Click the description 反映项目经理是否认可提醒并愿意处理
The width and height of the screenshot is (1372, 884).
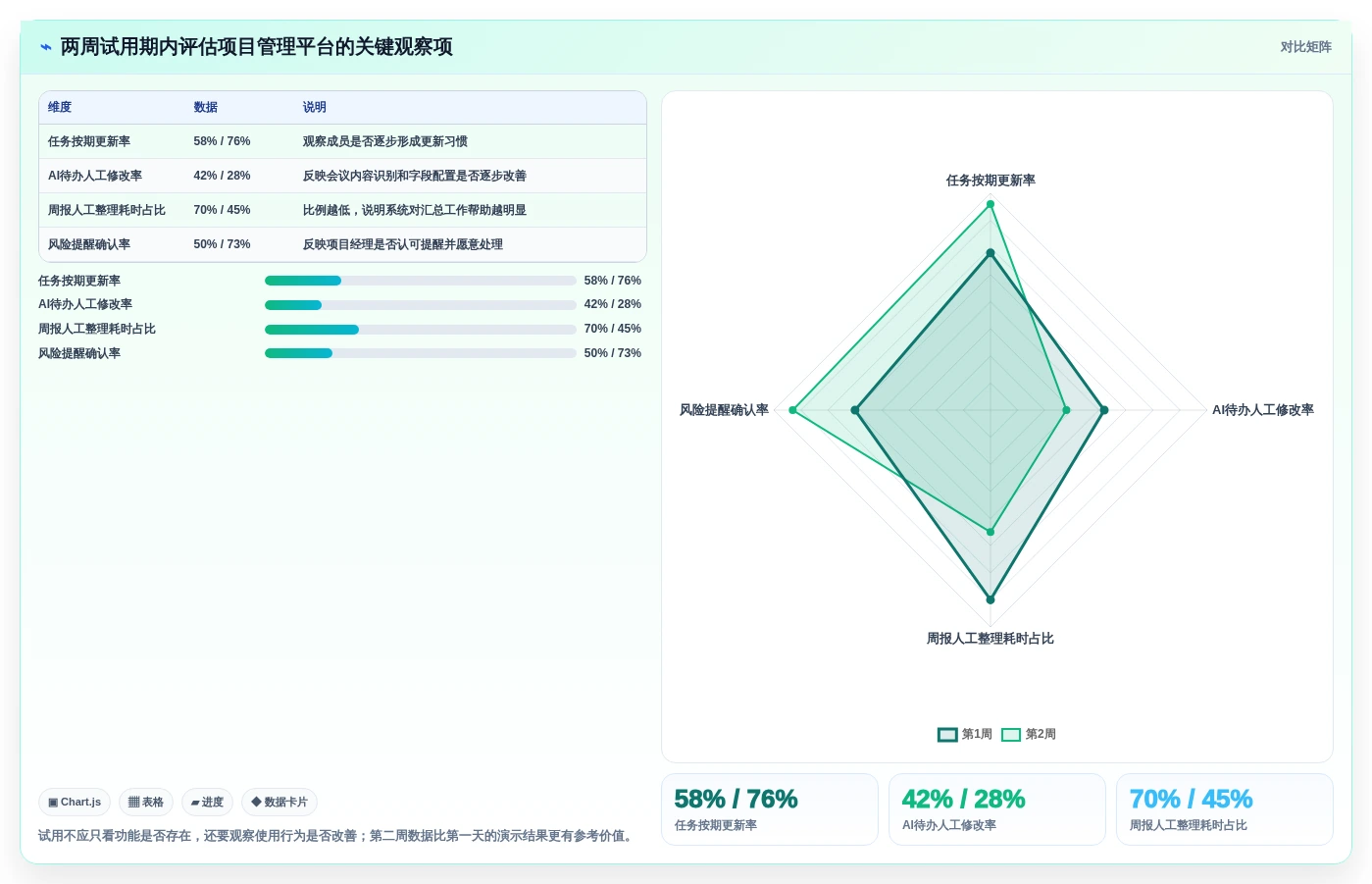pyautogui.click(x=403, y=245)
